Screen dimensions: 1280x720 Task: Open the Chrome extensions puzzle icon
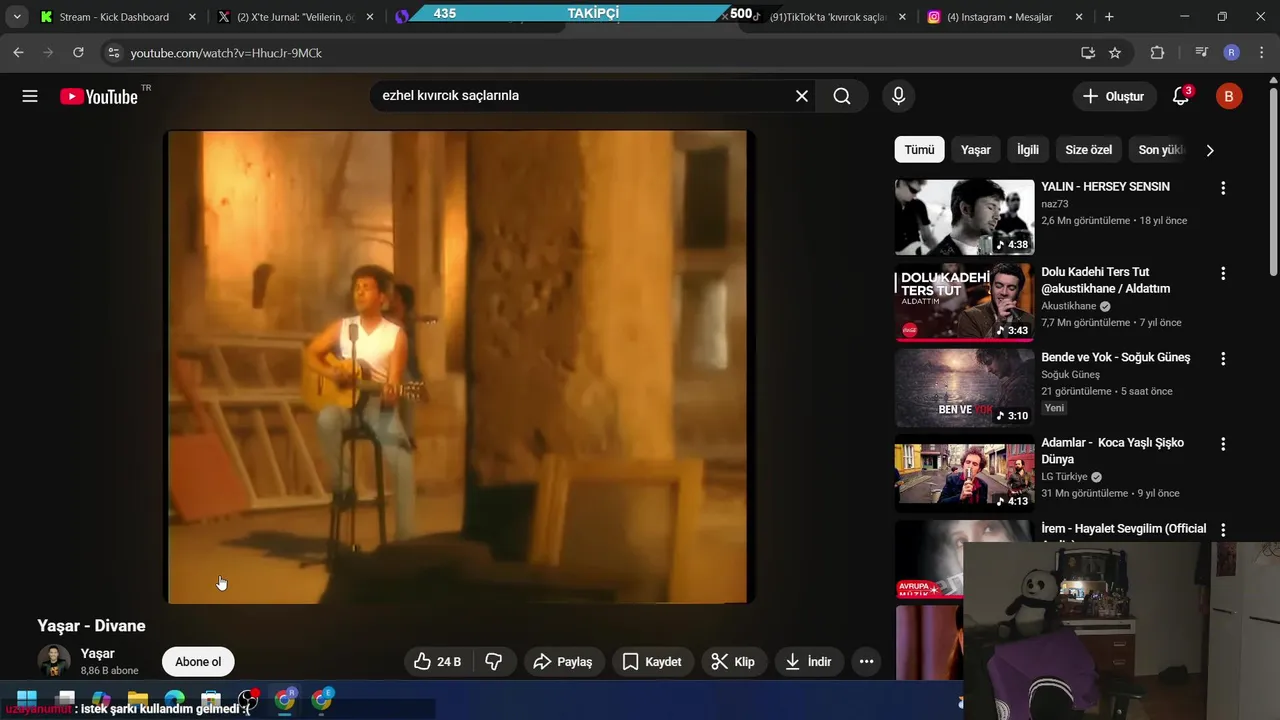[x=1157, y=53]
